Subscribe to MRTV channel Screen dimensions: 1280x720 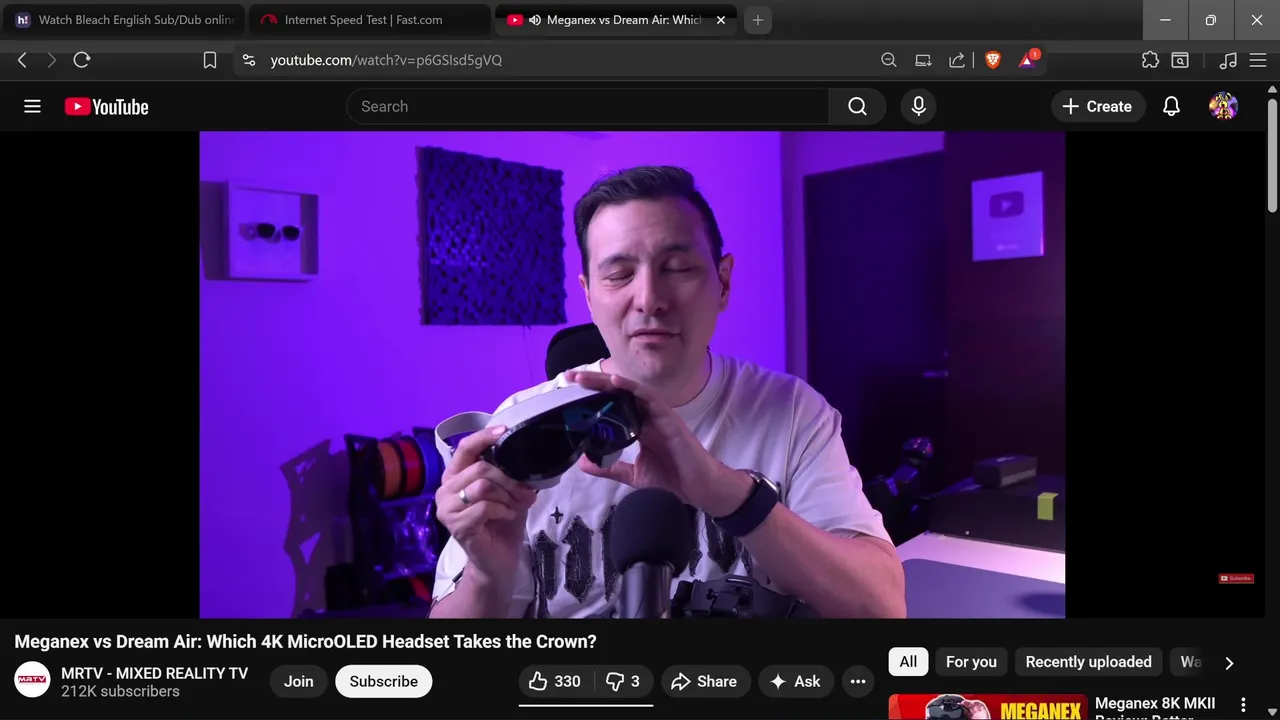(384, 681)
